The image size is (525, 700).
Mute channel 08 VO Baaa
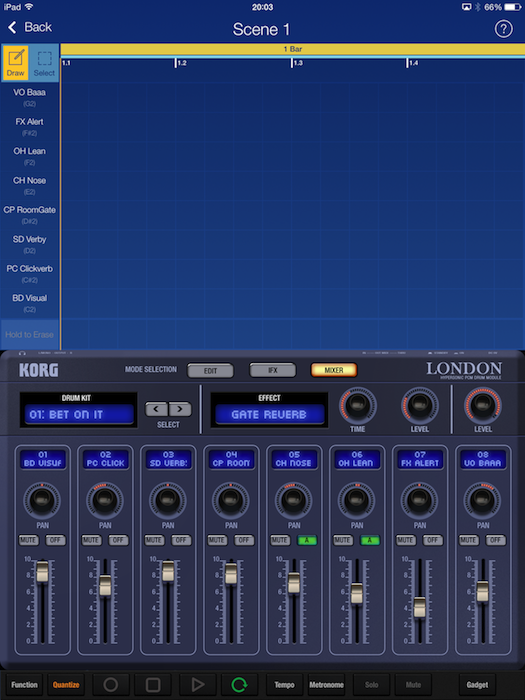pyautogui.click(x=469, y=540)
